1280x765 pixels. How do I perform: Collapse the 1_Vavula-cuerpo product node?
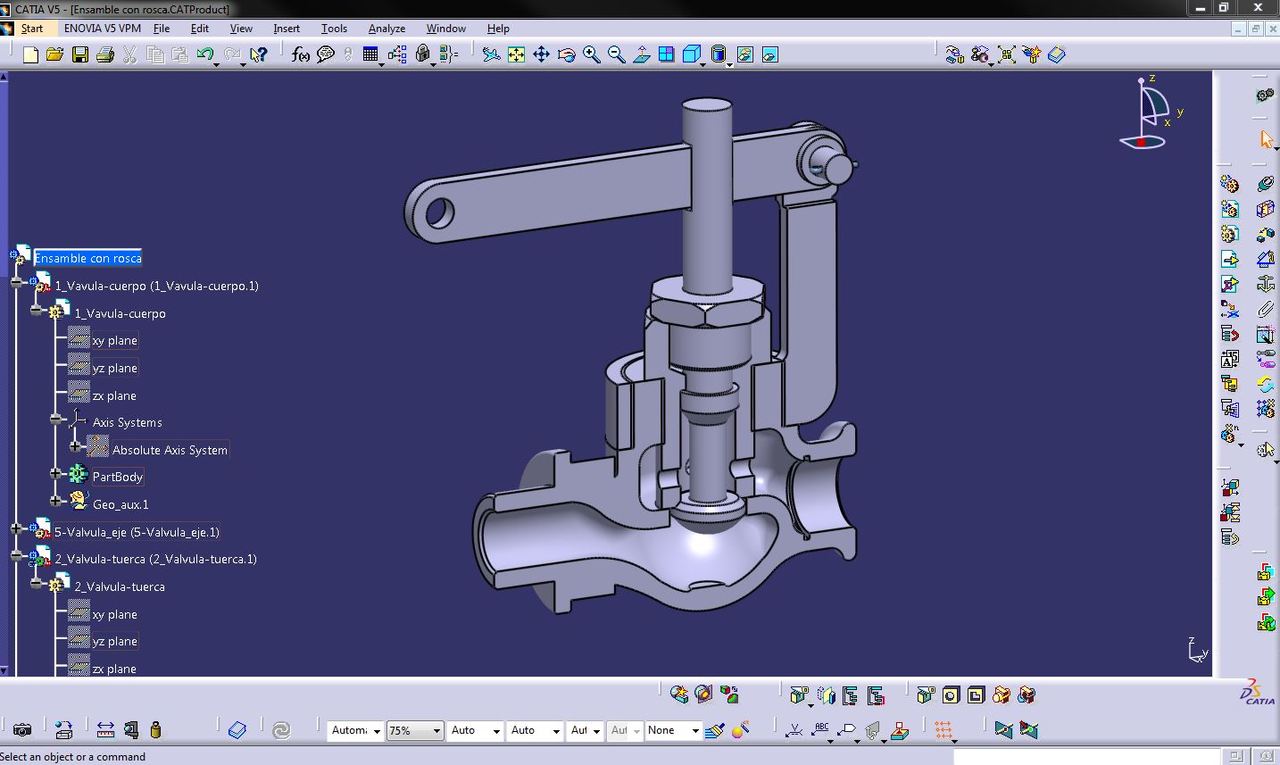[17, 285]
